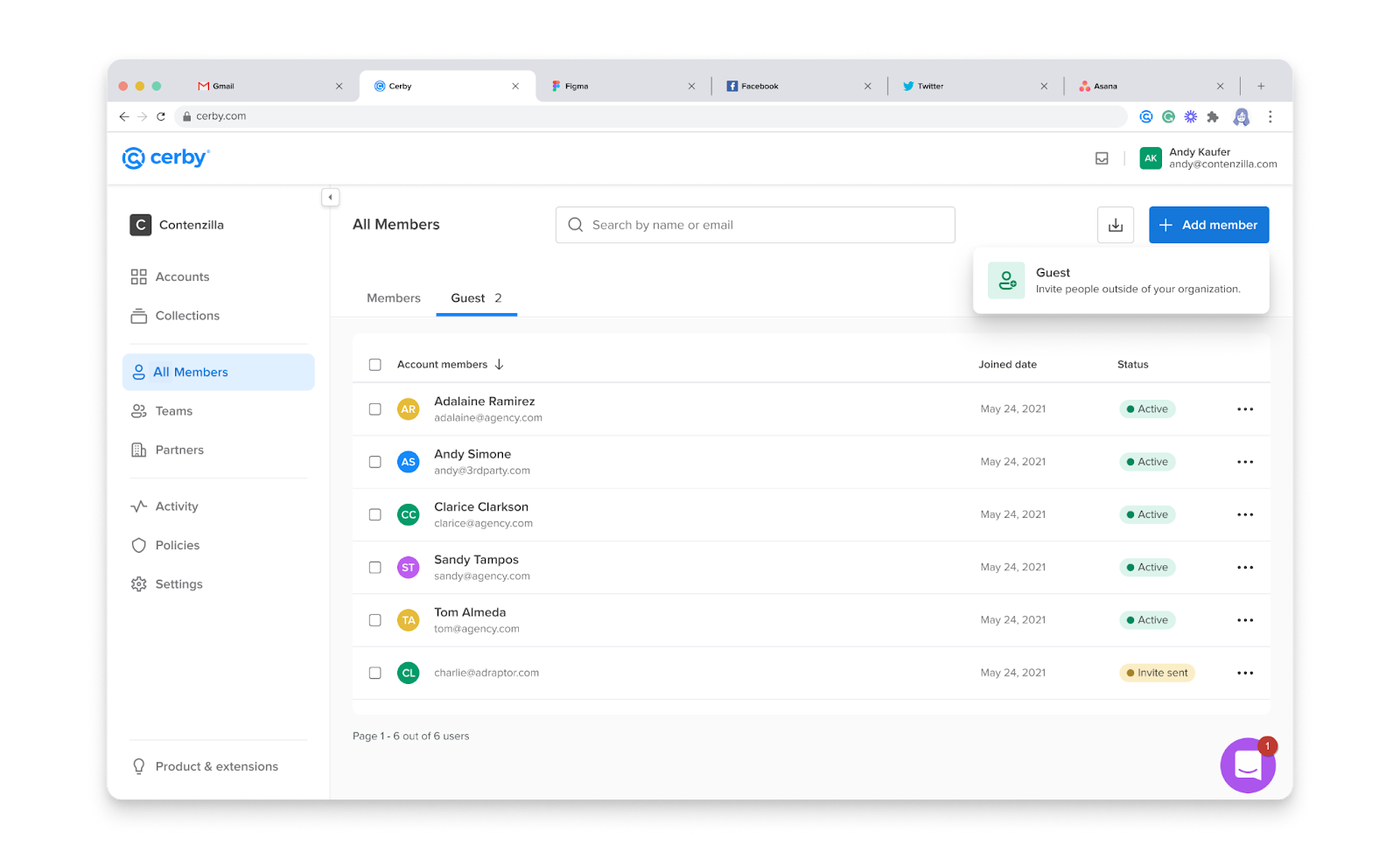Tick the Andy Simone row checkbox
The width and height of the screenshot is (1400, 859).
(x=374, y=462)
